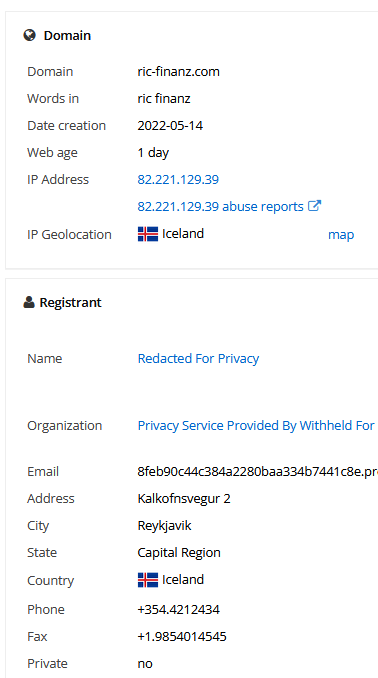
Task: Click the Words in label
Action: tap(53, 99)
